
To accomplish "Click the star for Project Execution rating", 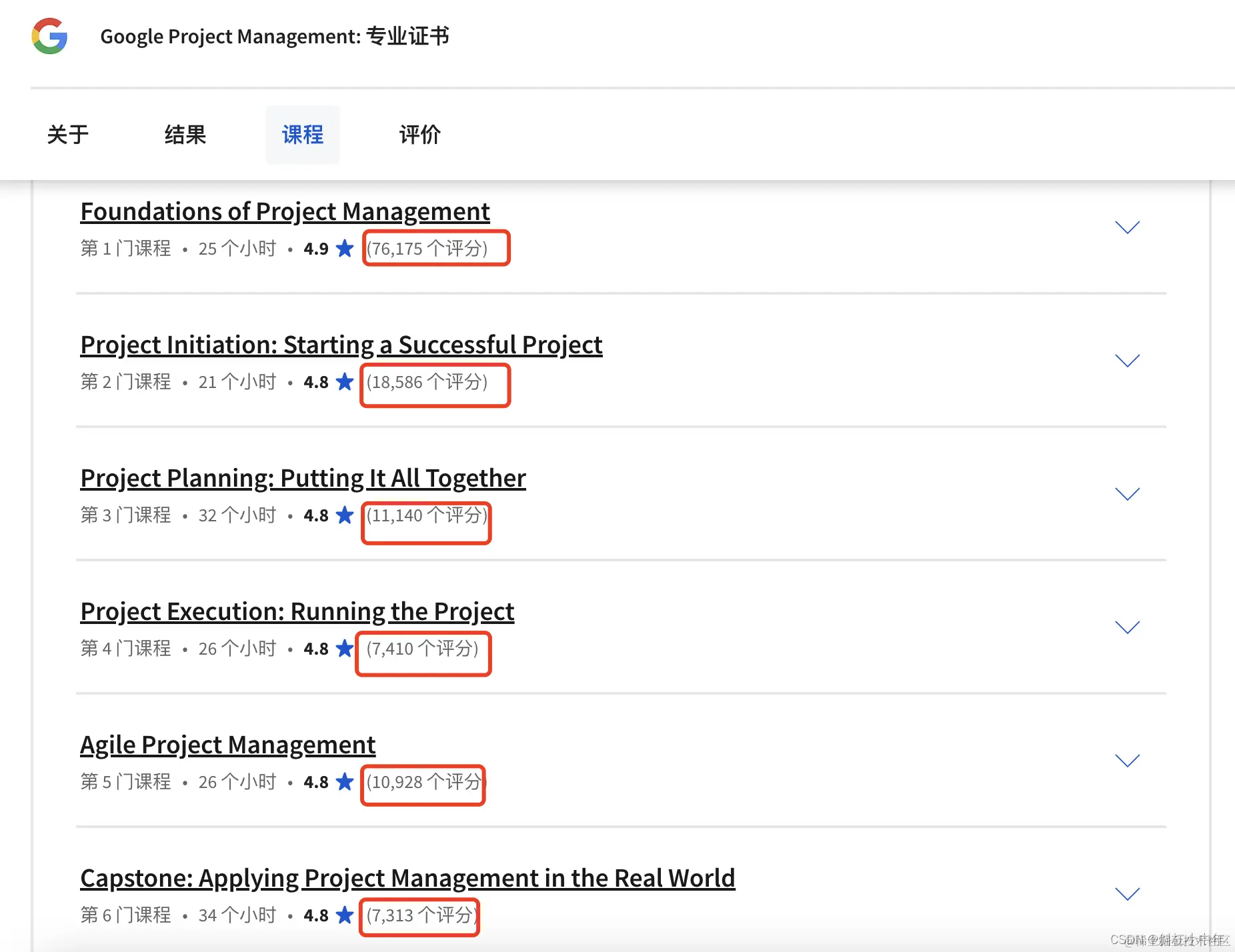I will pos(345,649).
